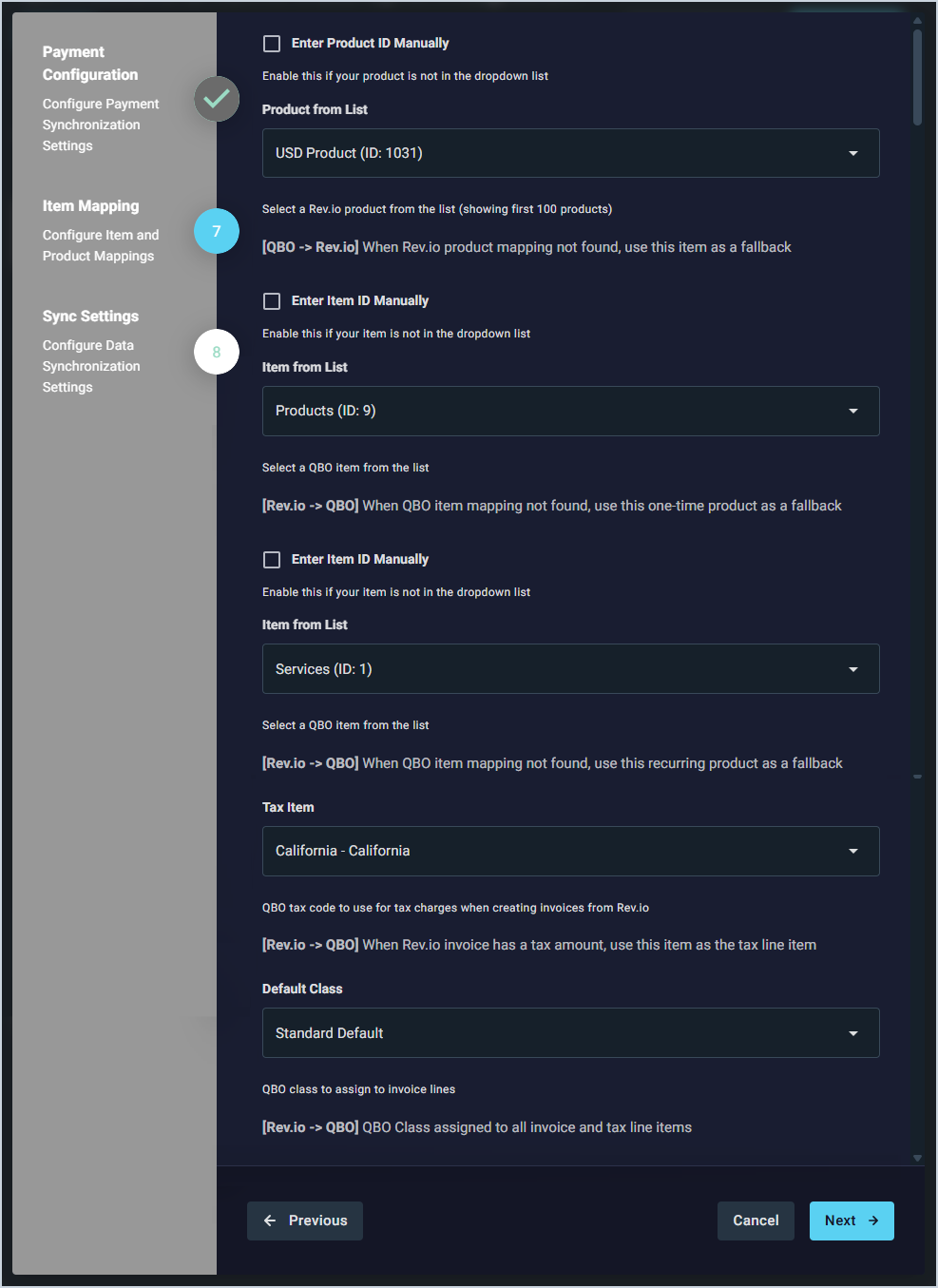Open the Products (ID: 9) item dropdown
Screen dimensions: 938x1288
tap(570, 411)
